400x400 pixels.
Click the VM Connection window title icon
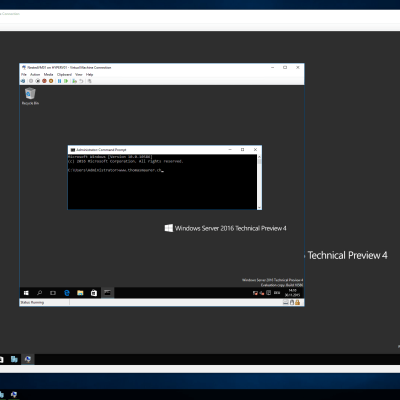point(24,68)
